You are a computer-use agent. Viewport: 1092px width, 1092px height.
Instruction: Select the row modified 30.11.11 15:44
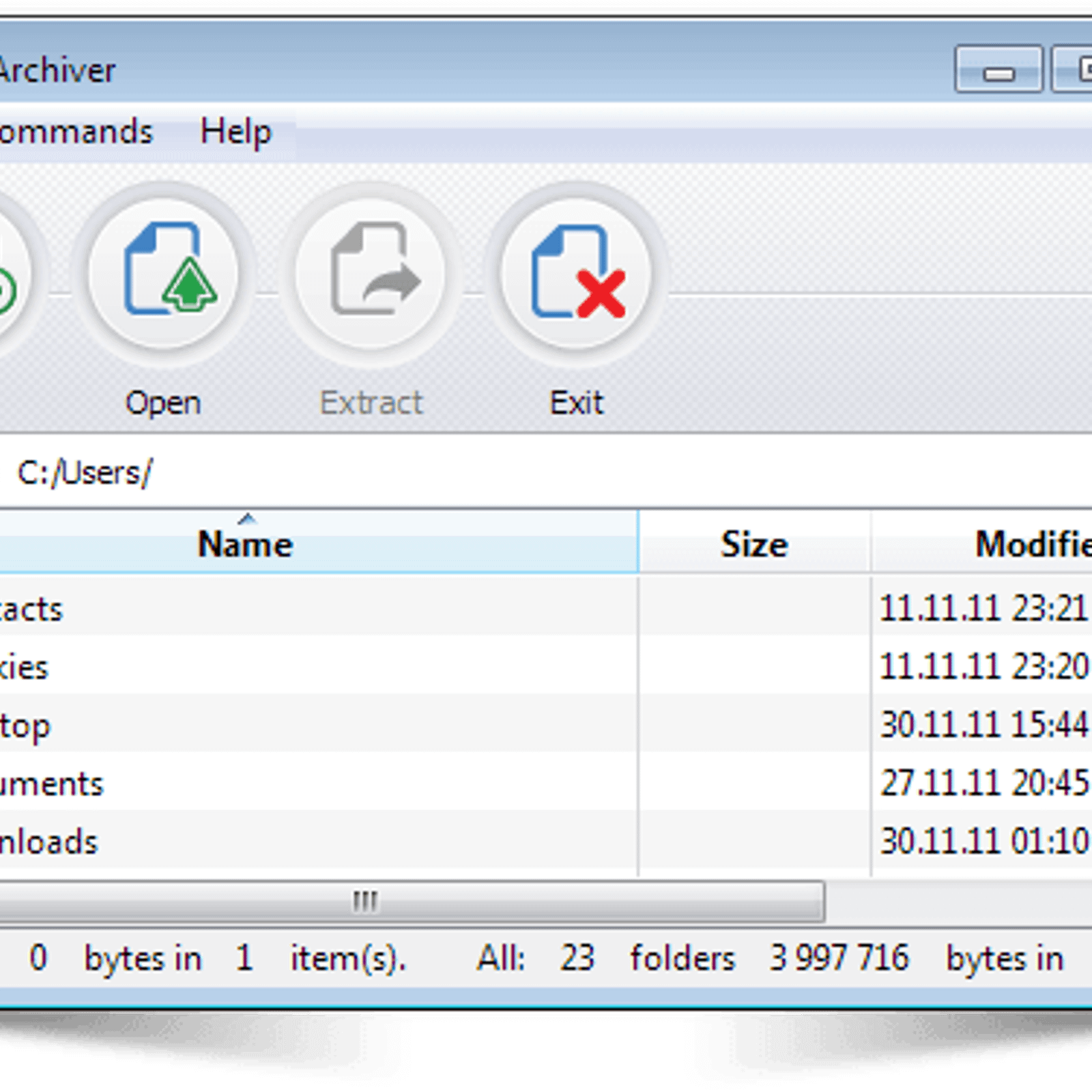[x=546, y=723]
